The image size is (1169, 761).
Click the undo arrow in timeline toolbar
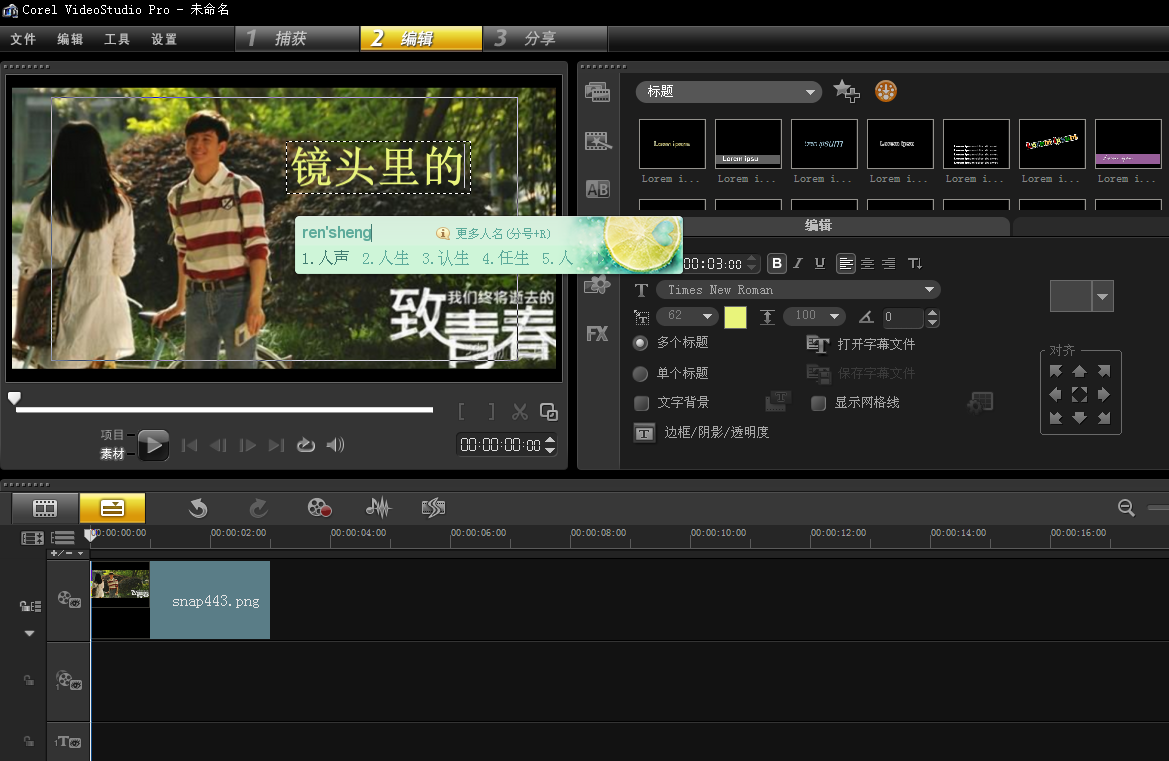[x=198, y=508]
